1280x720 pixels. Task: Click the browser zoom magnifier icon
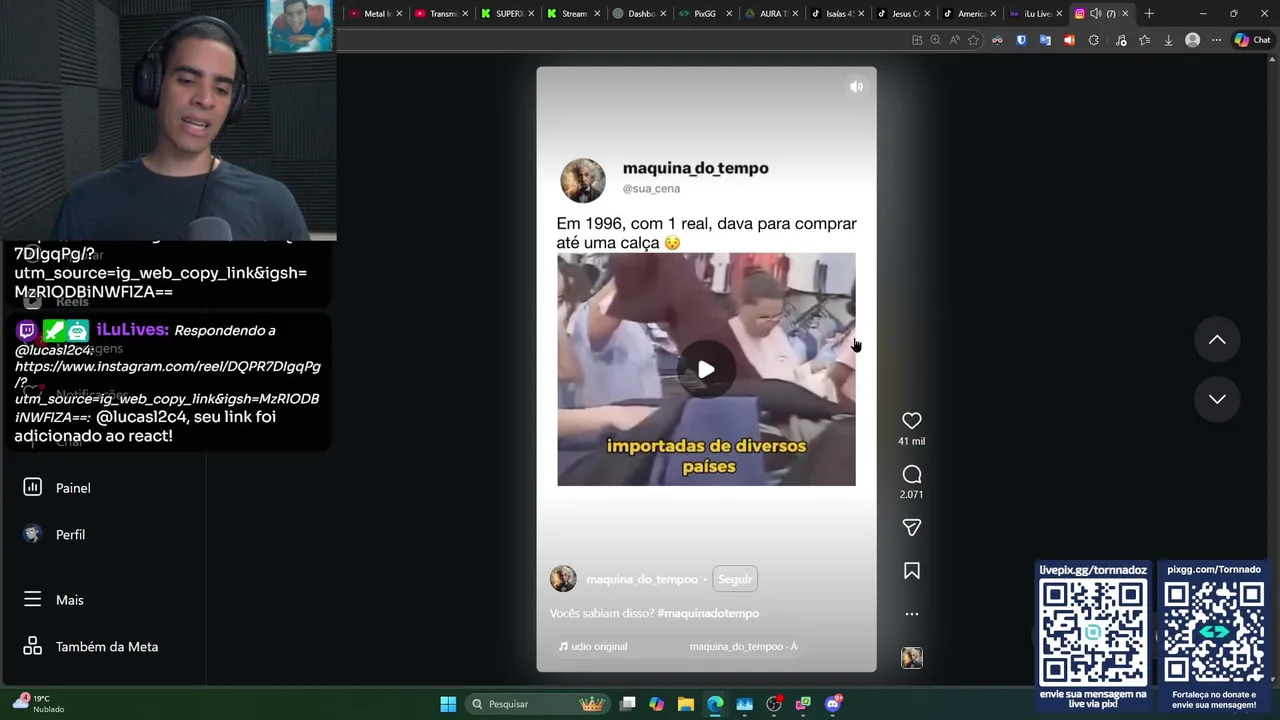935,40
